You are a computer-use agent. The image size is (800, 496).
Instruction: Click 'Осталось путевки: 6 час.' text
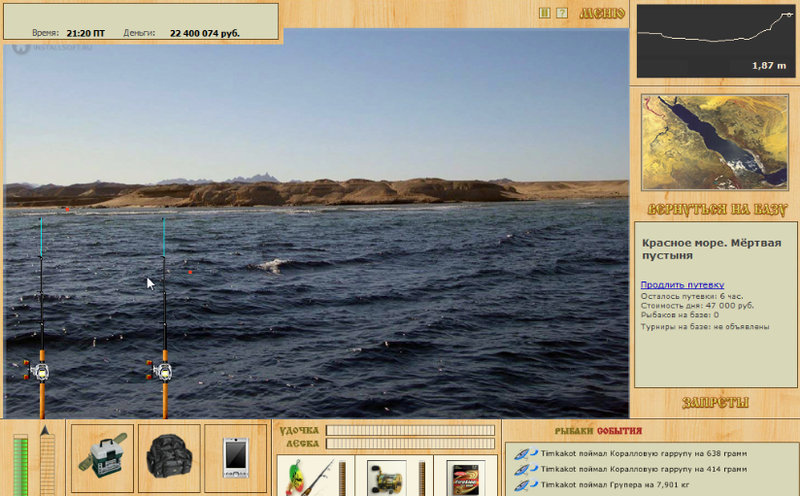692,296
